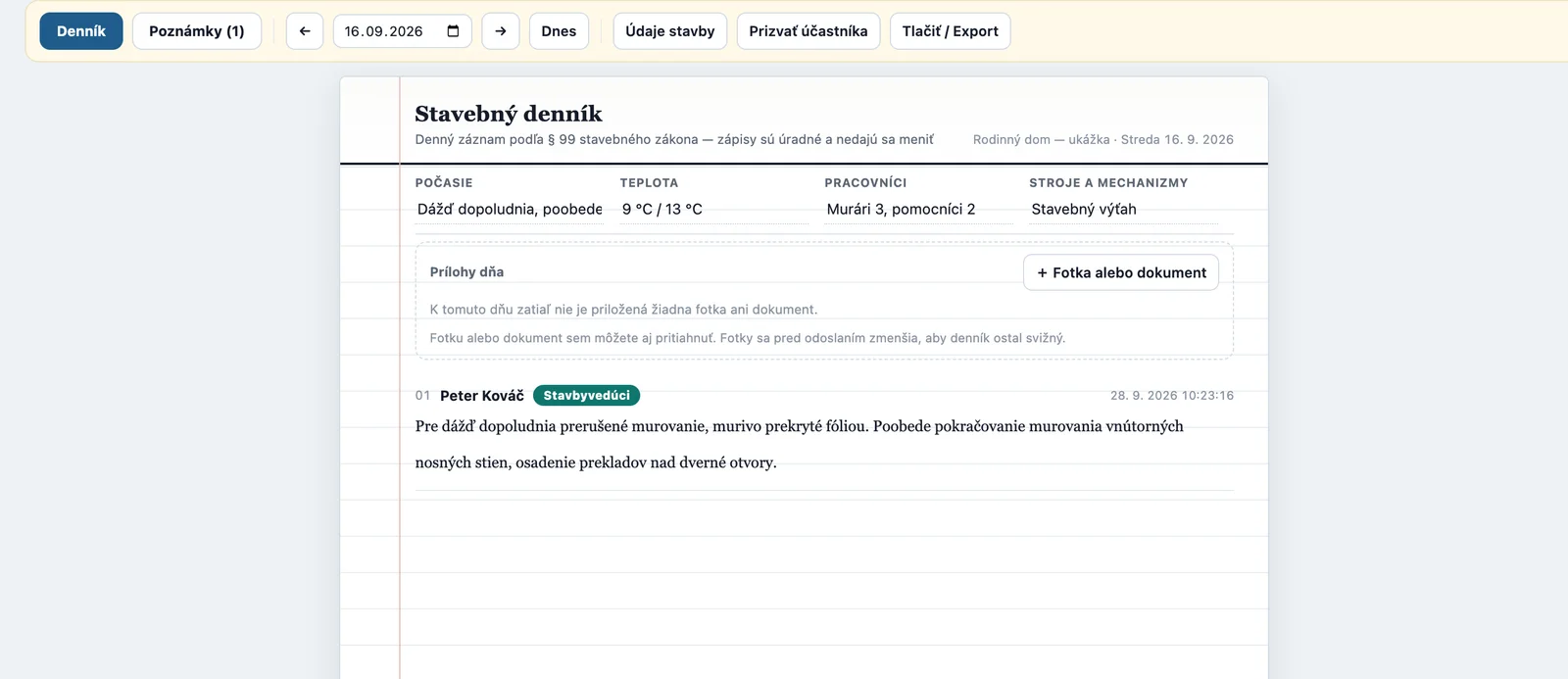
Task: Open the calendar picker icon in date field
Action: [453, 31]
